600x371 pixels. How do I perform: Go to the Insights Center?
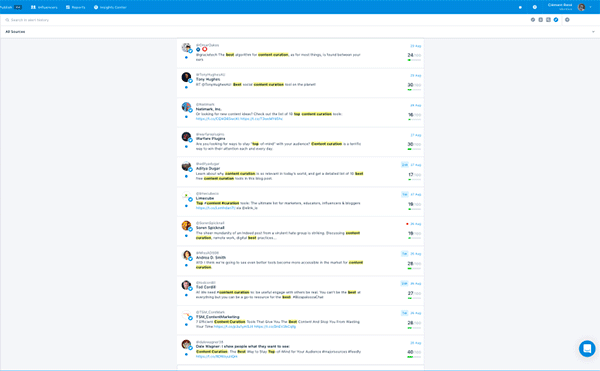[x=110, y=7]
